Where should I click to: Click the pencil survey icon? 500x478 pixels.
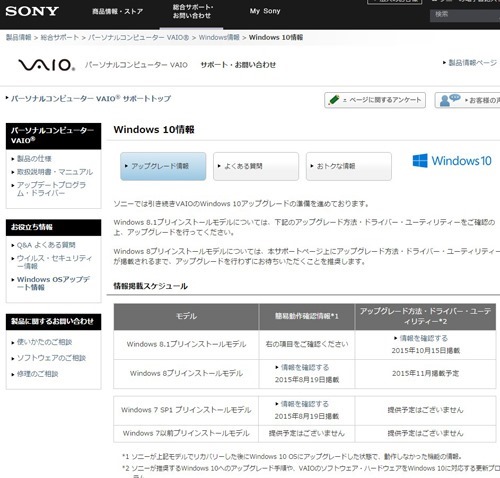(334, 100)
